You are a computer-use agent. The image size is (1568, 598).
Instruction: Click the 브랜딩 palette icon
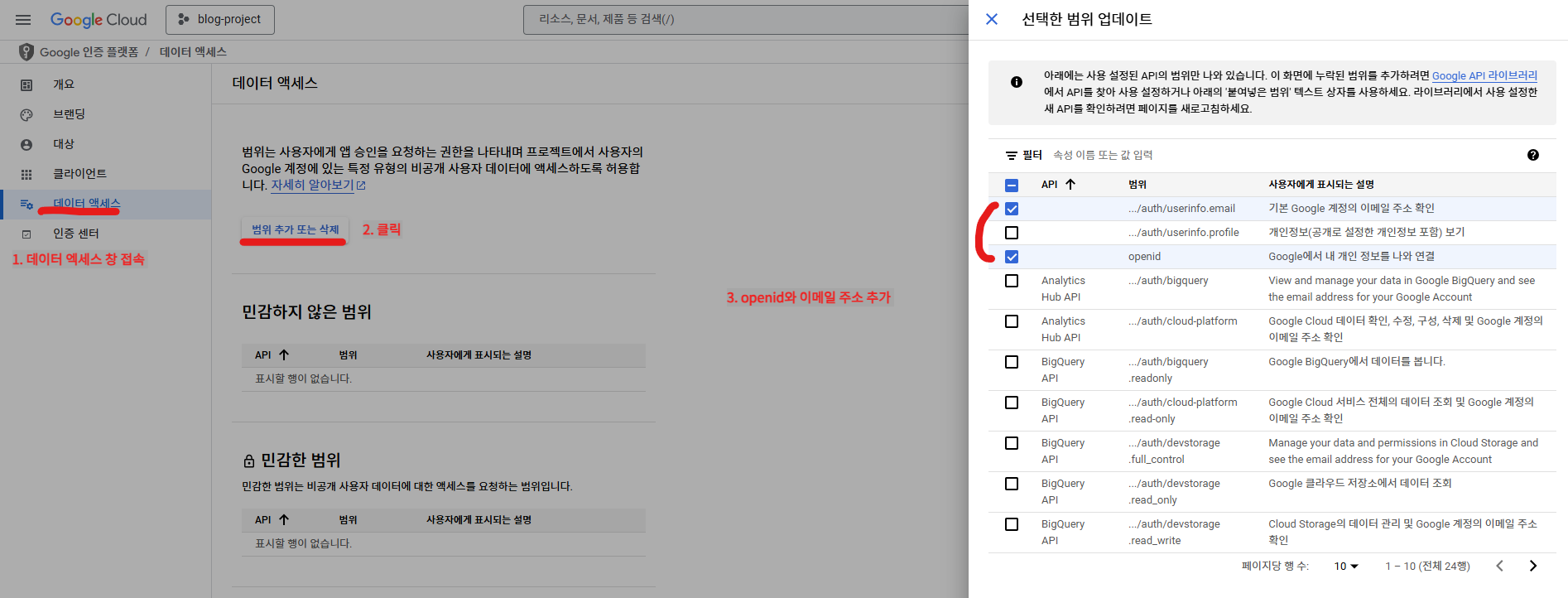[x=26, y=114]
